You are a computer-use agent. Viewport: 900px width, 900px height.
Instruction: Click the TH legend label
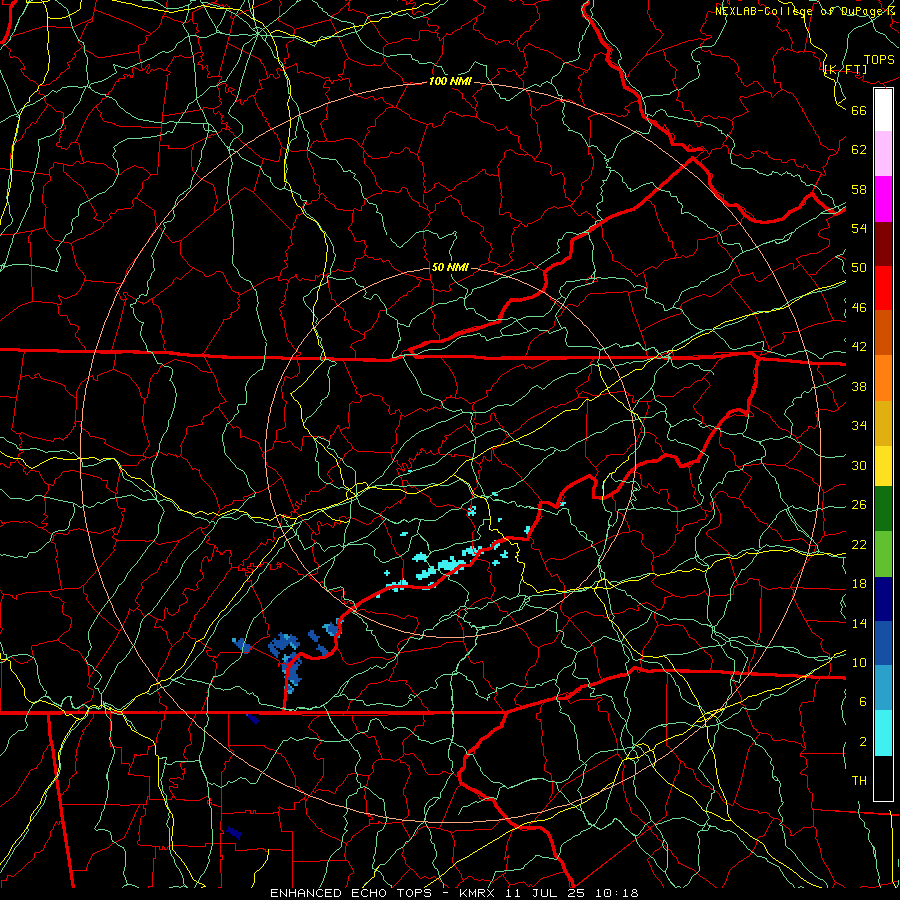pos(859,781)
